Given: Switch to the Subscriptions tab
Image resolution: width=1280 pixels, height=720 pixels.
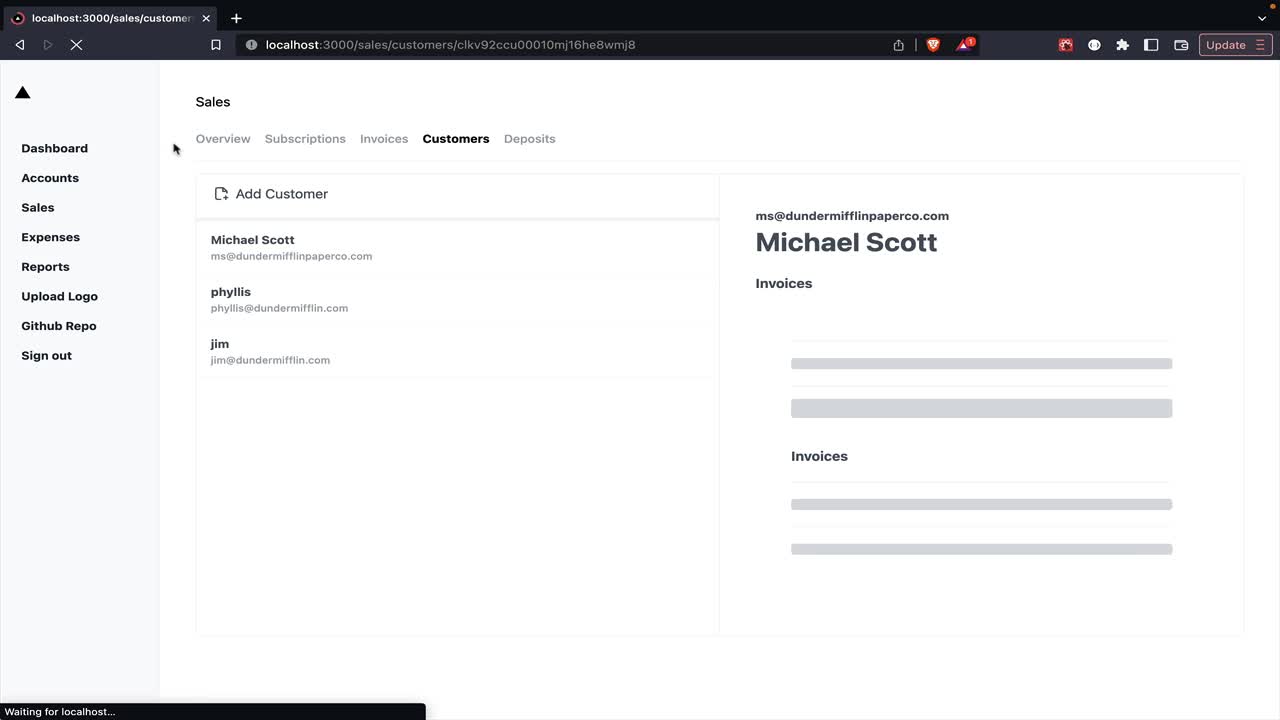Looking at the screenshot, I should (x=305, y=139).
